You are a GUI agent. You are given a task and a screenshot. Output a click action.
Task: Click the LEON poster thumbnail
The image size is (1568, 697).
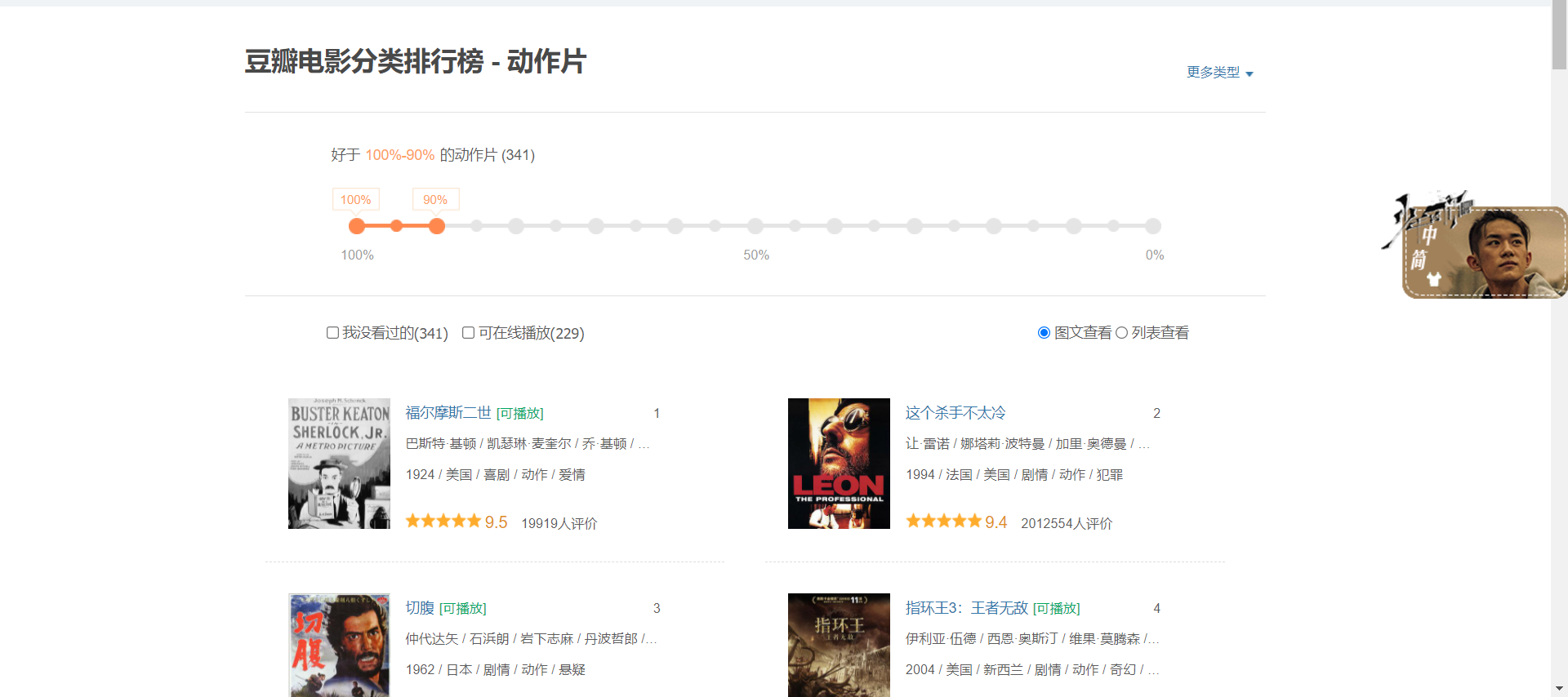pos(839,464)
